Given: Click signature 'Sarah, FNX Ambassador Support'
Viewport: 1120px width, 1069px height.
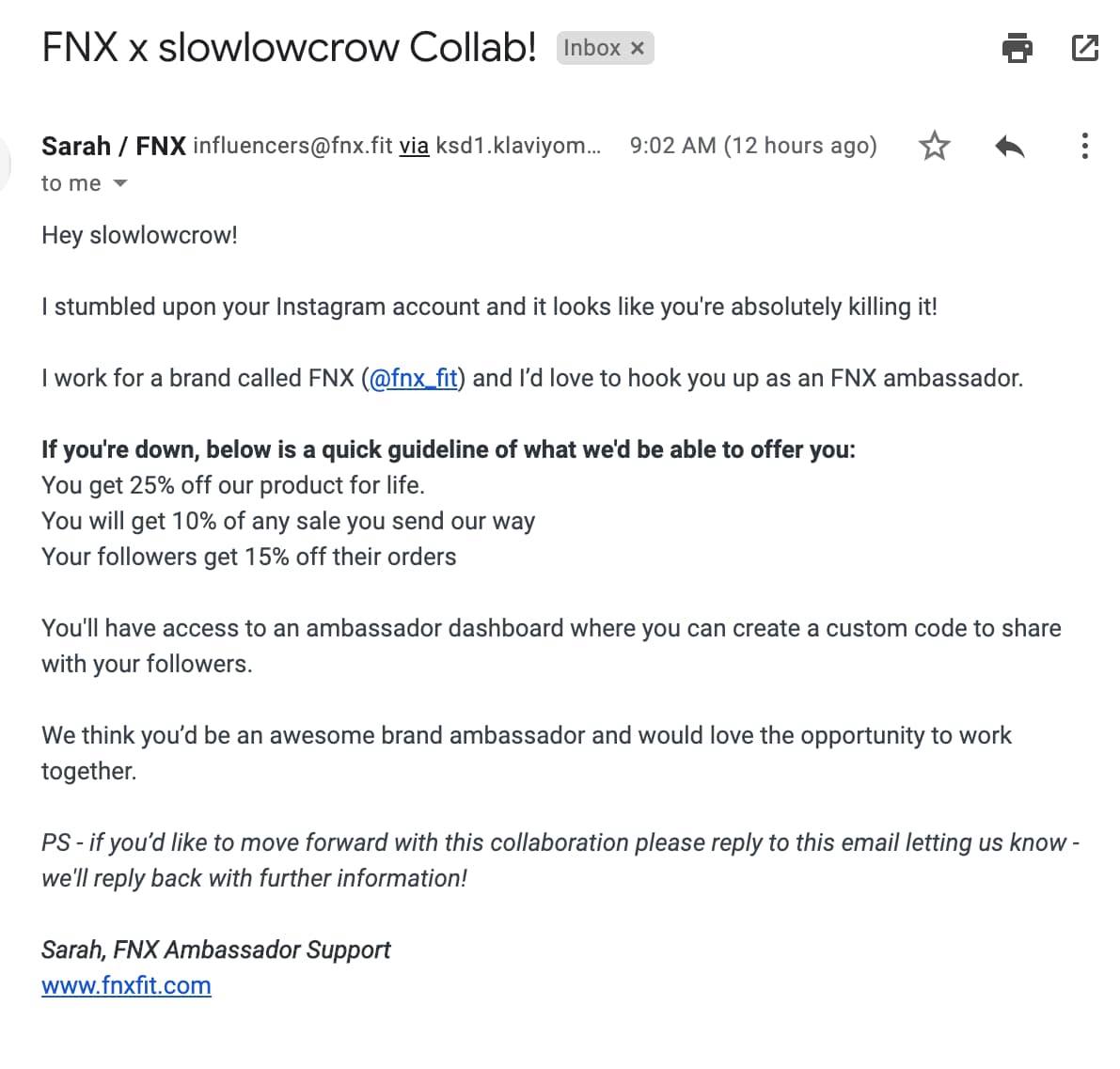Looking at the screenshot, I should click(215, 950).
